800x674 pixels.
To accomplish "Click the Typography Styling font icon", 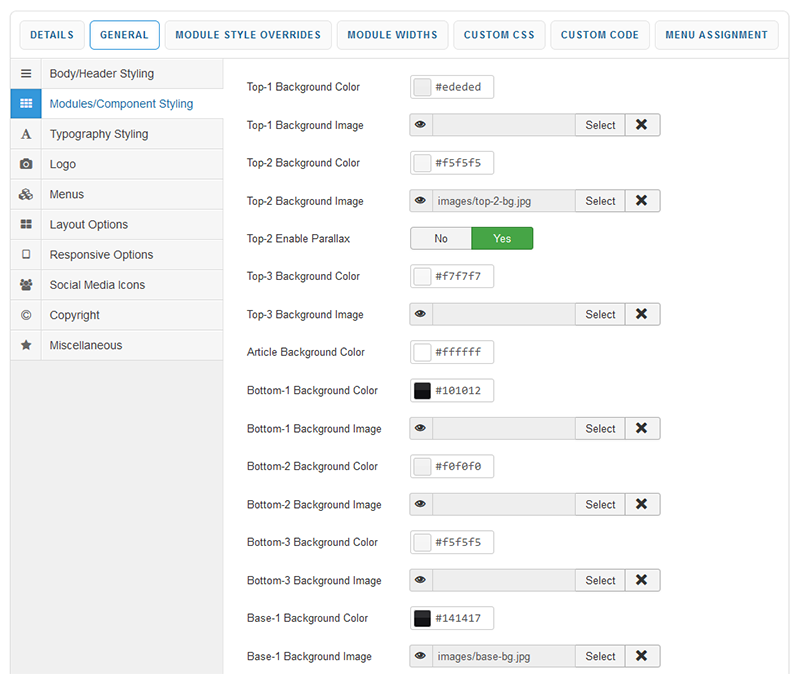I will coord(26,134).
